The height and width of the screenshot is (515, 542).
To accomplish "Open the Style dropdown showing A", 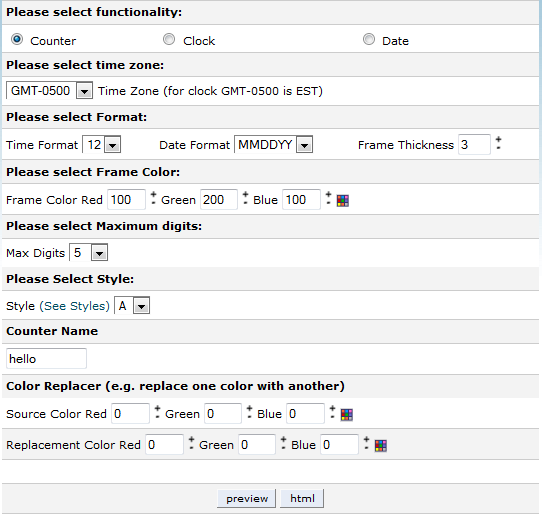I will 132,306.
